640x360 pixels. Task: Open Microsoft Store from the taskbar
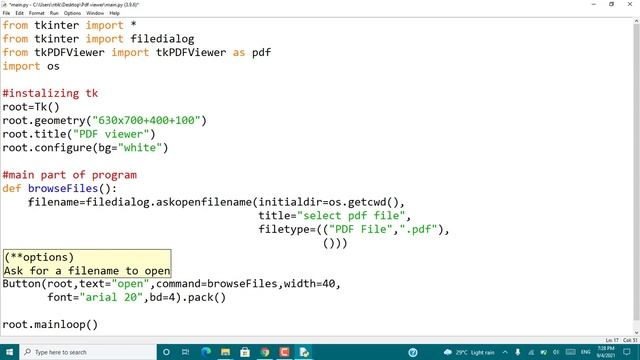[245, 352]
